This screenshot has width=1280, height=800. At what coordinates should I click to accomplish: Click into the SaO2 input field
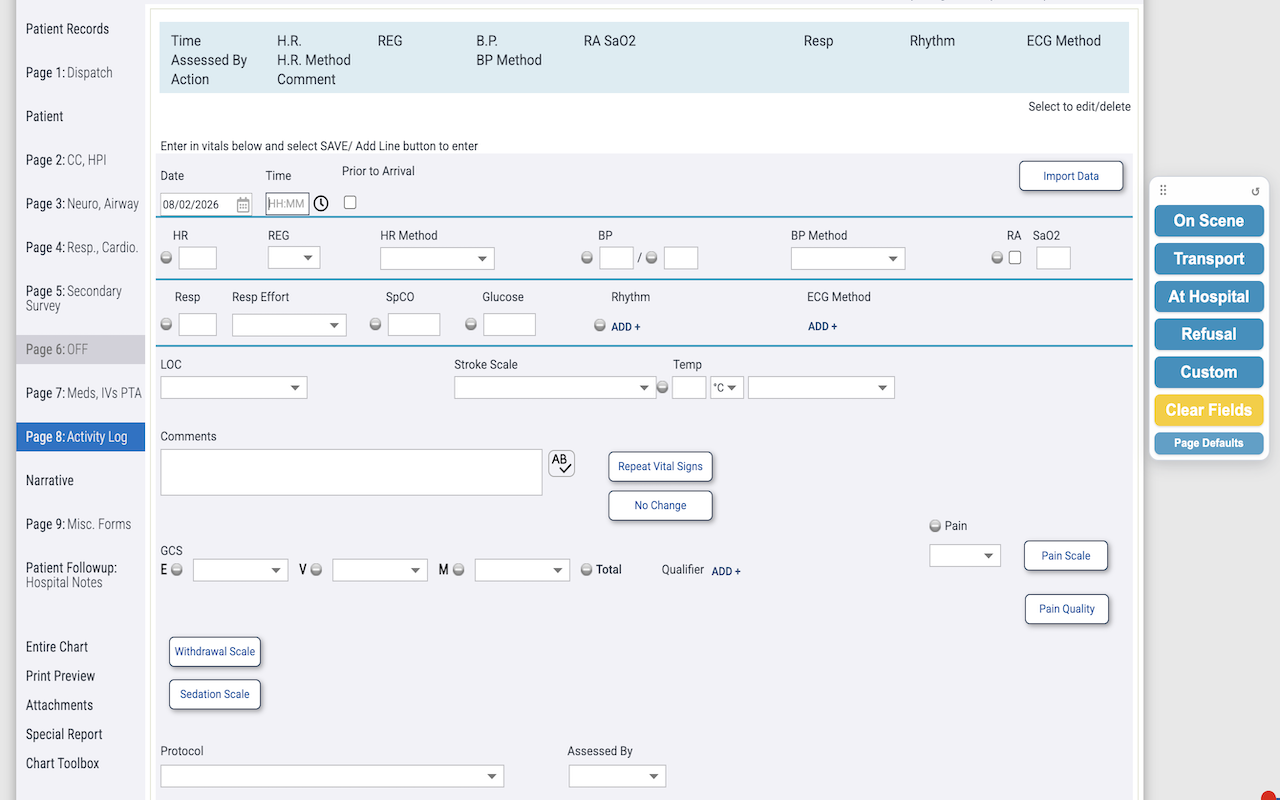(x=1053, y=258)
